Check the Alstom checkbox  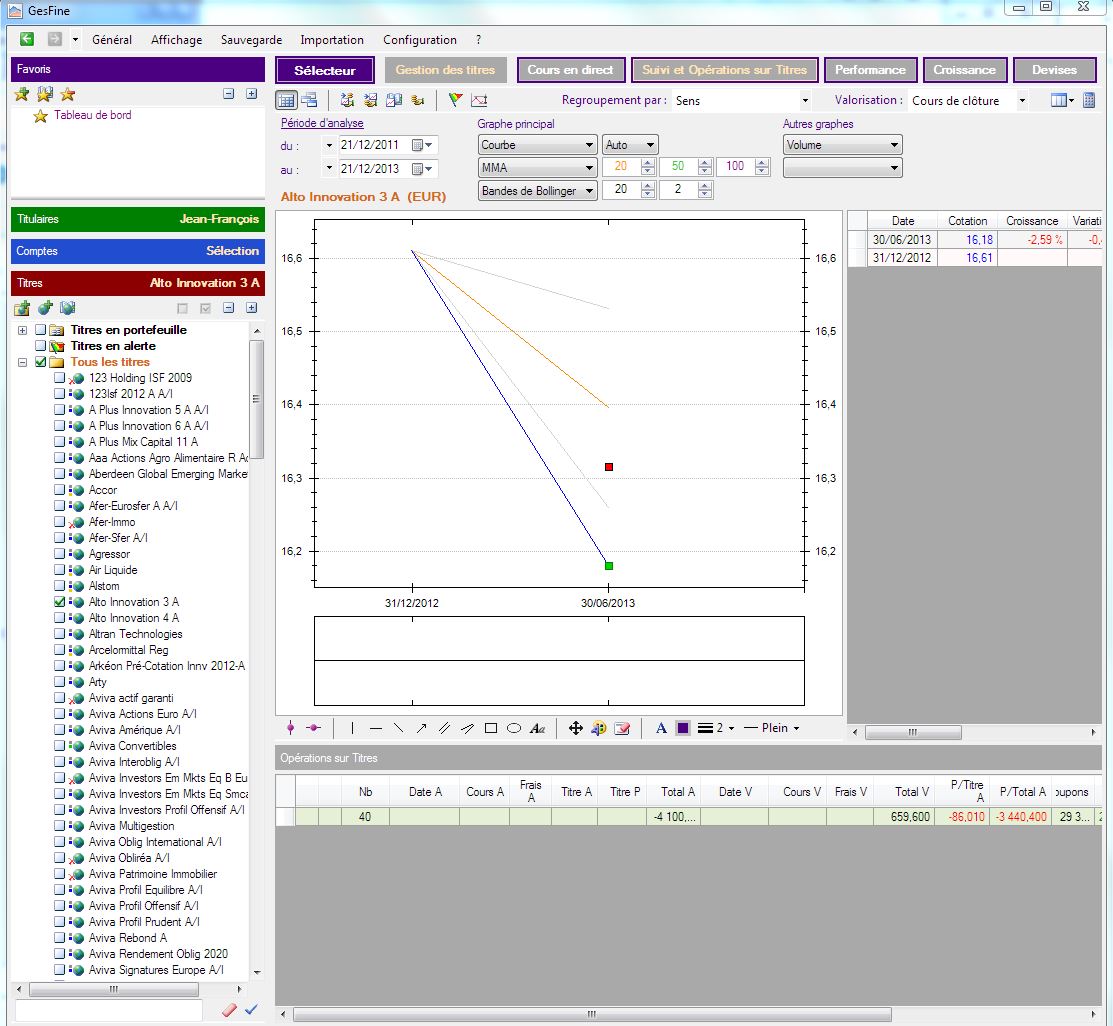click(x=60, y=586)
